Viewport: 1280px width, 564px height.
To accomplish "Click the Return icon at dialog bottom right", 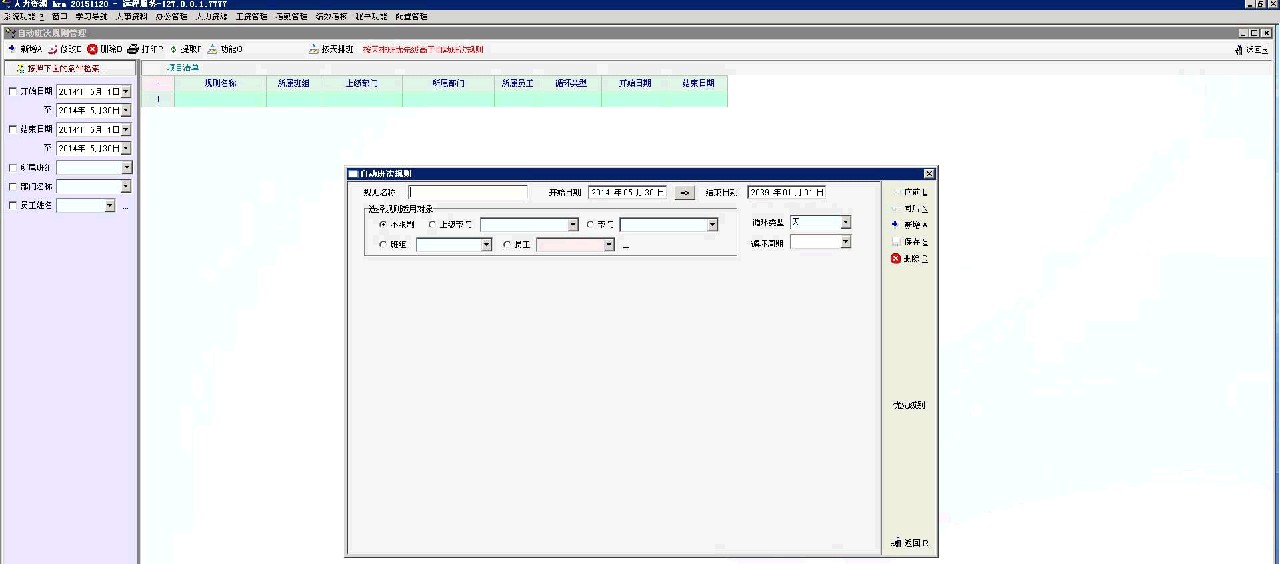I will 896,544.
